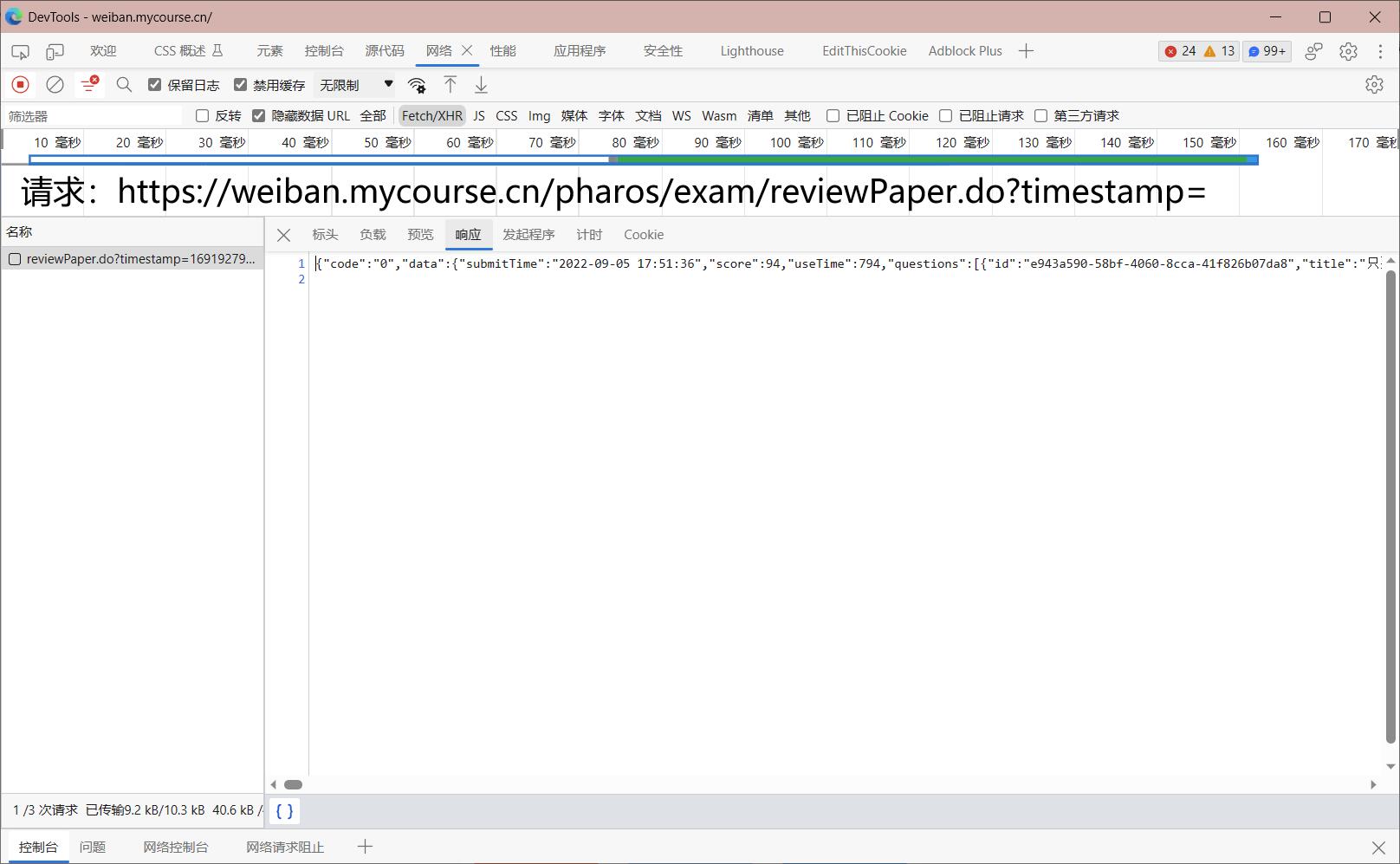Show the request Timing tab
The image size is (1400, 864).
click(589, 235)
